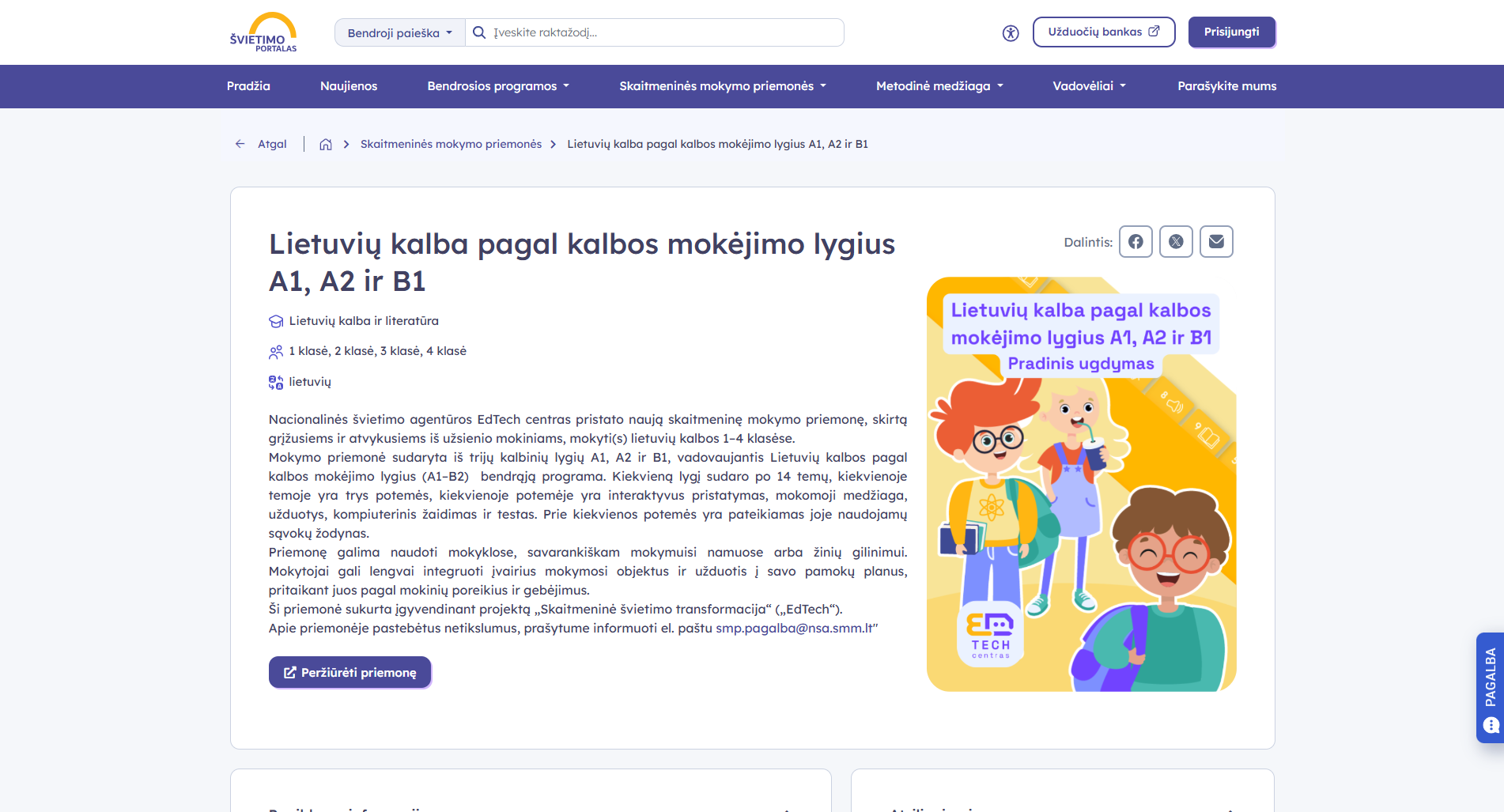Open the Švietimo portalas logo home link
This screenshot has height=812, width=1504.
tap(263, 32)
